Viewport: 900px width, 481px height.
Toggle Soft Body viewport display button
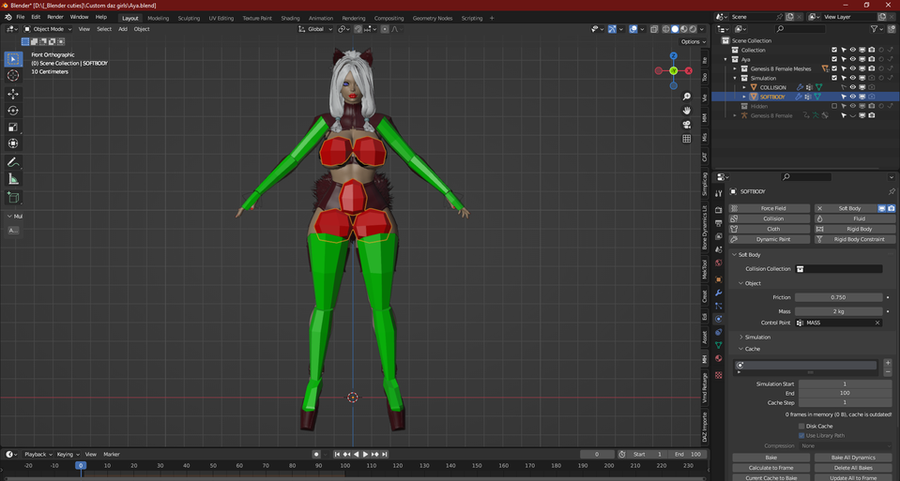point(882,208)
